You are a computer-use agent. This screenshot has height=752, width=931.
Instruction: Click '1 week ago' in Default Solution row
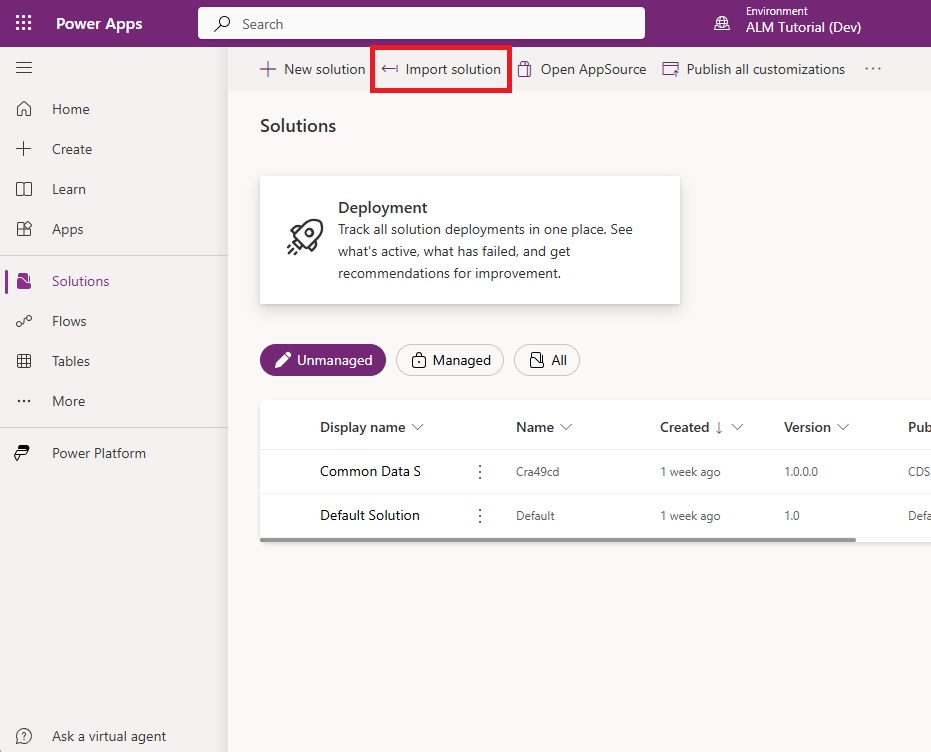[690, 516]
